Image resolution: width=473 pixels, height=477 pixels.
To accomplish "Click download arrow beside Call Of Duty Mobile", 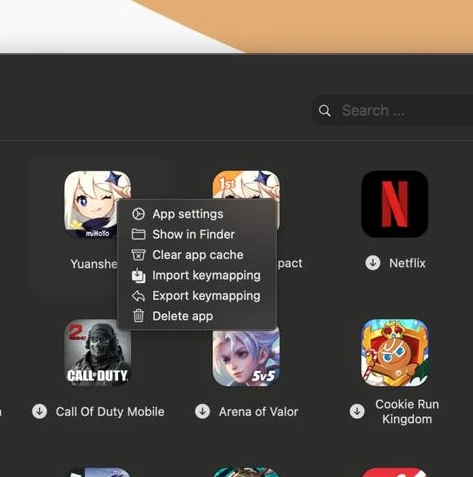I will (x=40, y=411).
